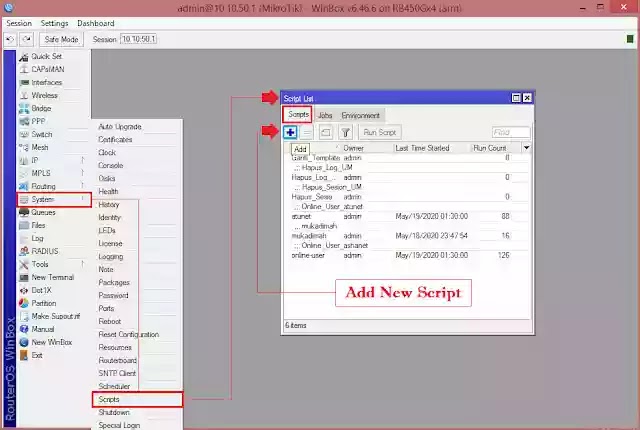Open Dot1X in sidebar

point(41,290)
